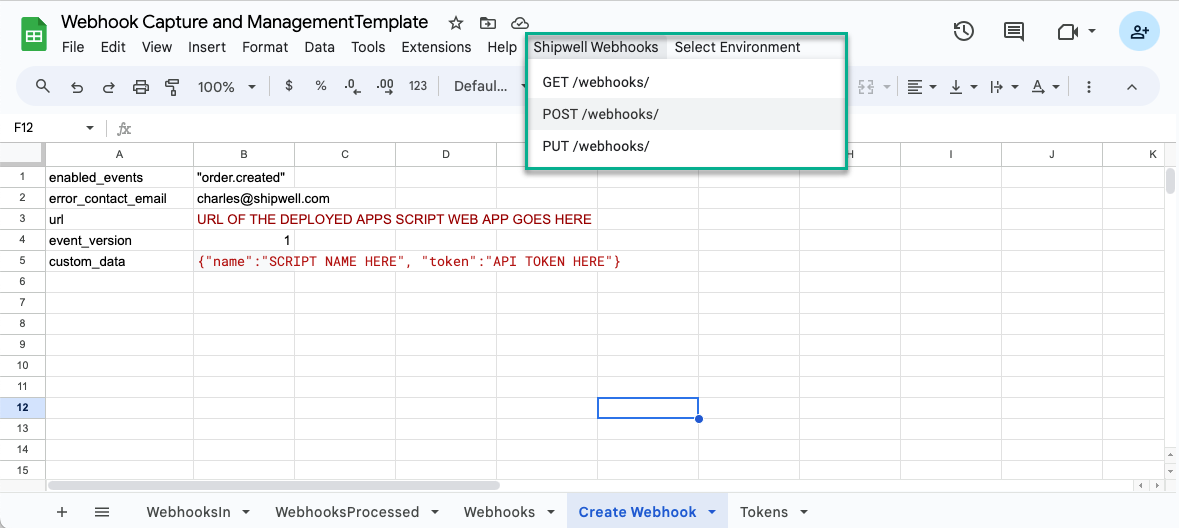Open the Help menu

[x=502, y=47]
